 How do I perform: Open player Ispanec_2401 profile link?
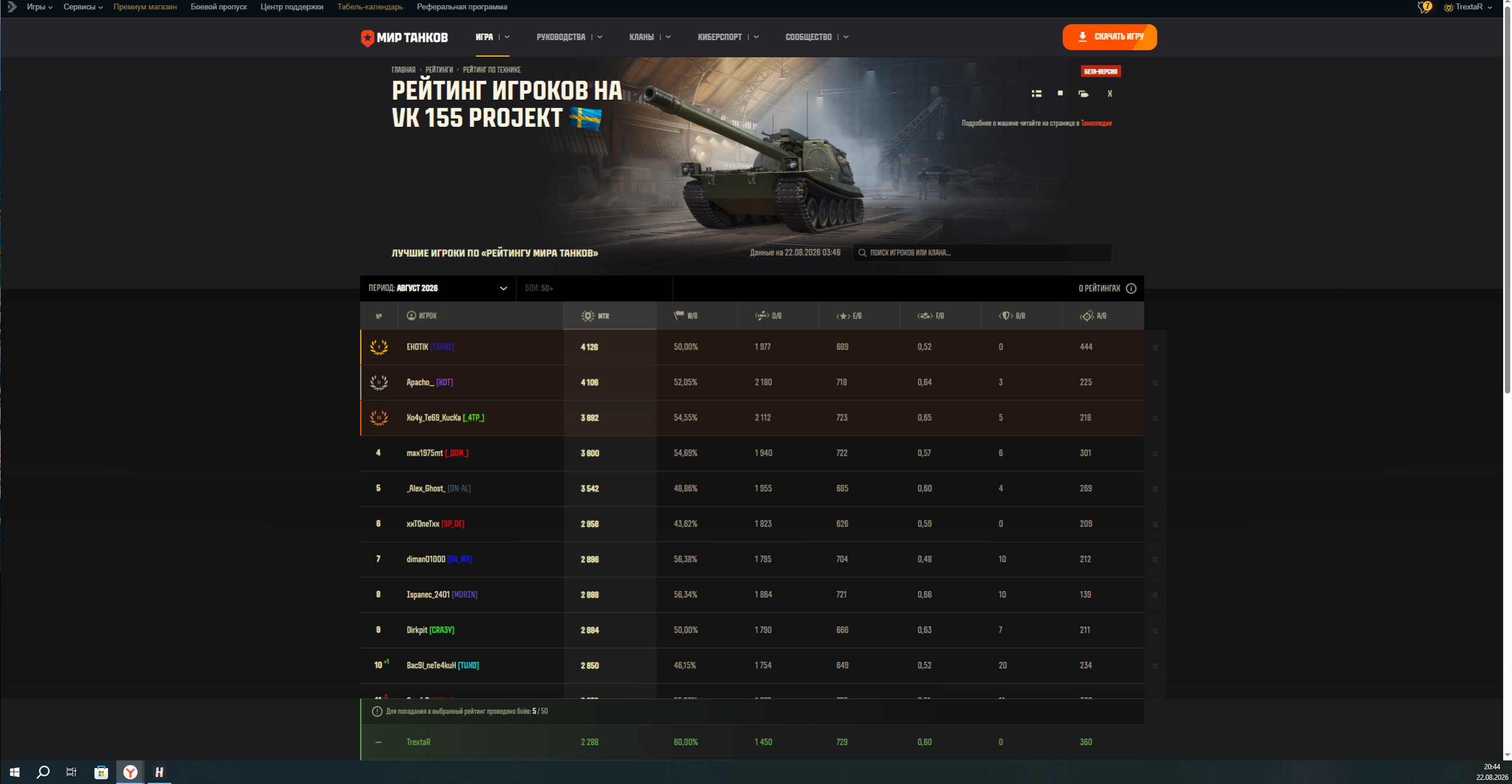[428, 595]
